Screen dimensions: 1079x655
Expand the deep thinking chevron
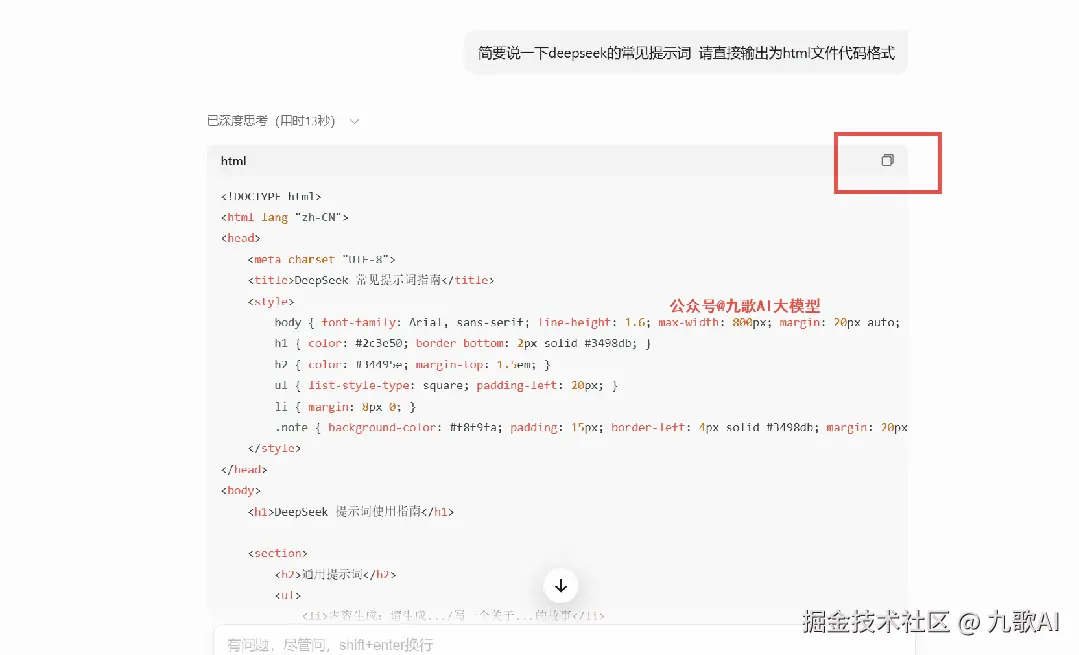click(x=354, y=121)
